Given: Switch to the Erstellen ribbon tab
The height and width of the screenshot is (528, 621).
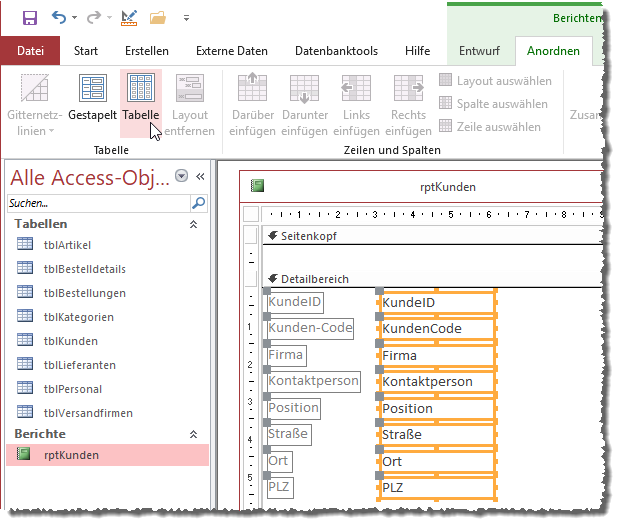Looking at the screenshot, I should pyautogui.click(x=146, y=51).
